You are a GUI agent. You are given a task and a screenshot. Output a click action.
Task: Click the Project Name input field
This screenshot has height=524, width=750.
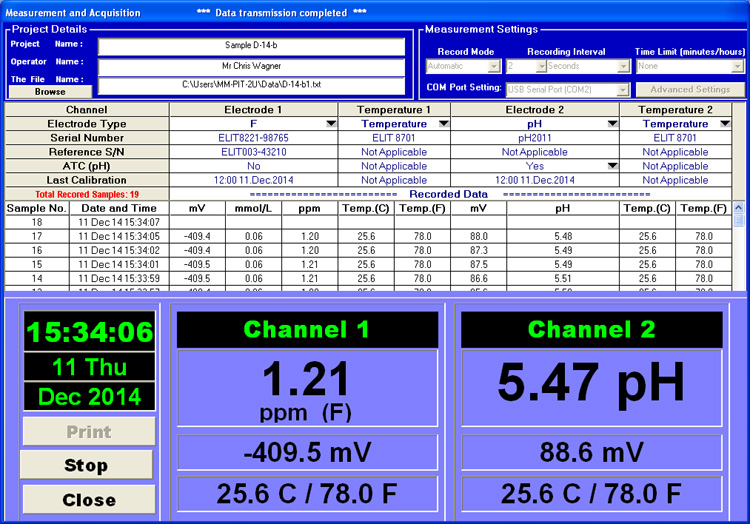point(251,46)
